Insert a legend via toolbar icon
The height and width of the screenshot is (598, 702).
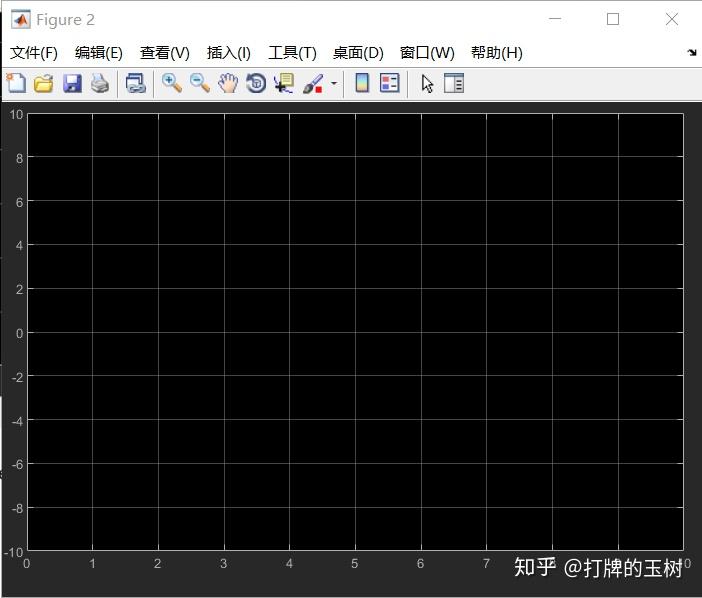pyautogui.click(x=390, y=83)
